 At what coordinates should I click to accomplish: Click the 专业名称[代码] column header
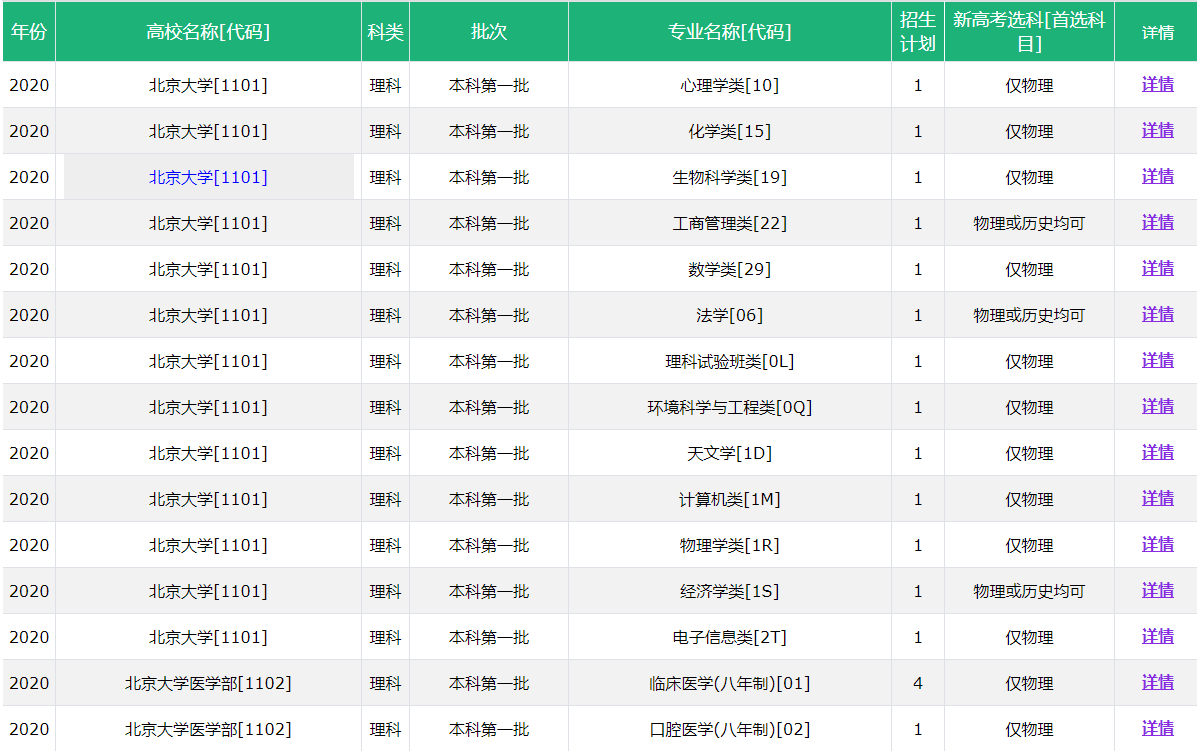[729, 32]
